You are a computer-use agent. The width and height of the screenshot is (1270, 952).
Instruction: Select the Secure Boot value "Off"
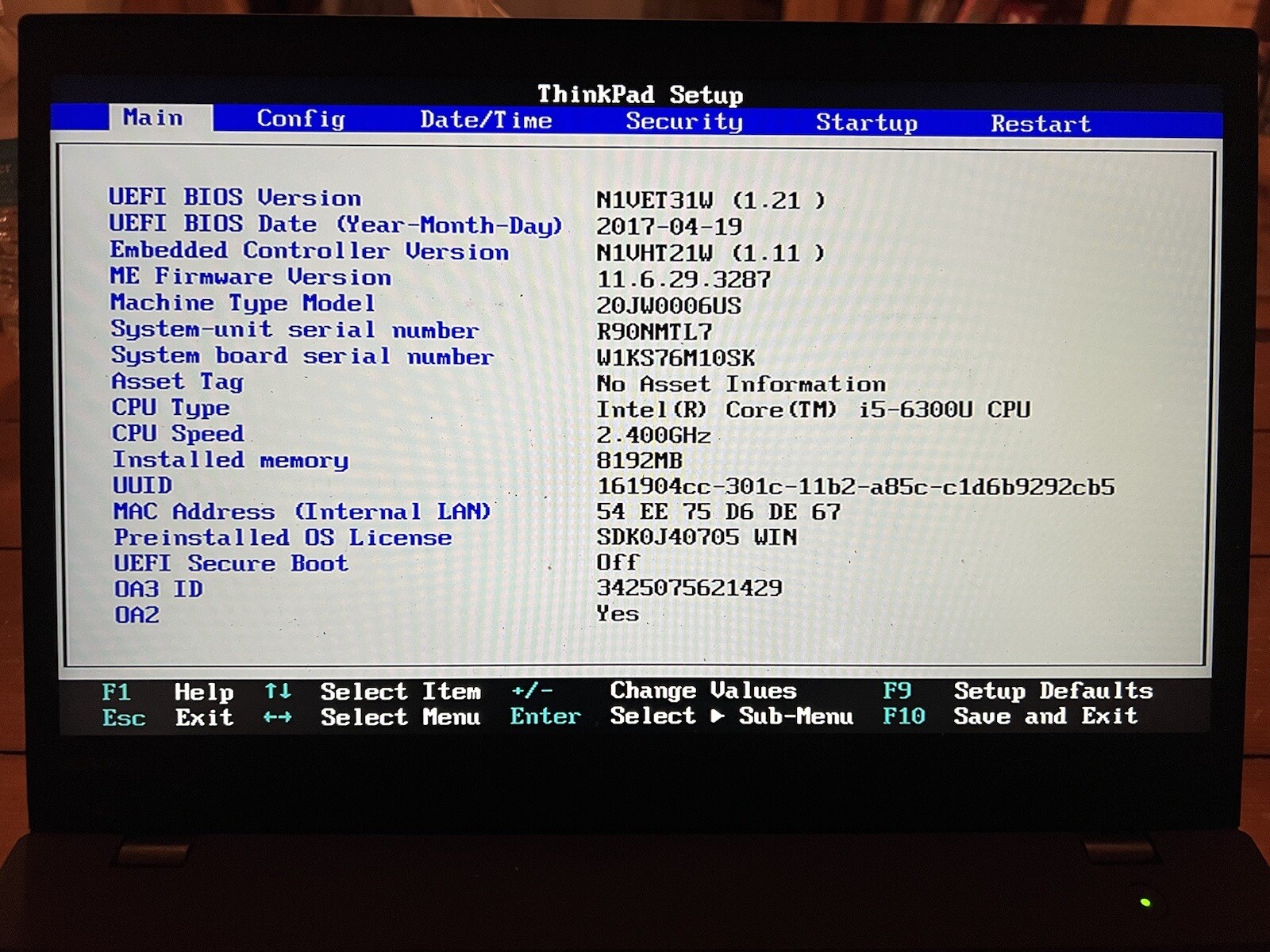pos(618,562)
